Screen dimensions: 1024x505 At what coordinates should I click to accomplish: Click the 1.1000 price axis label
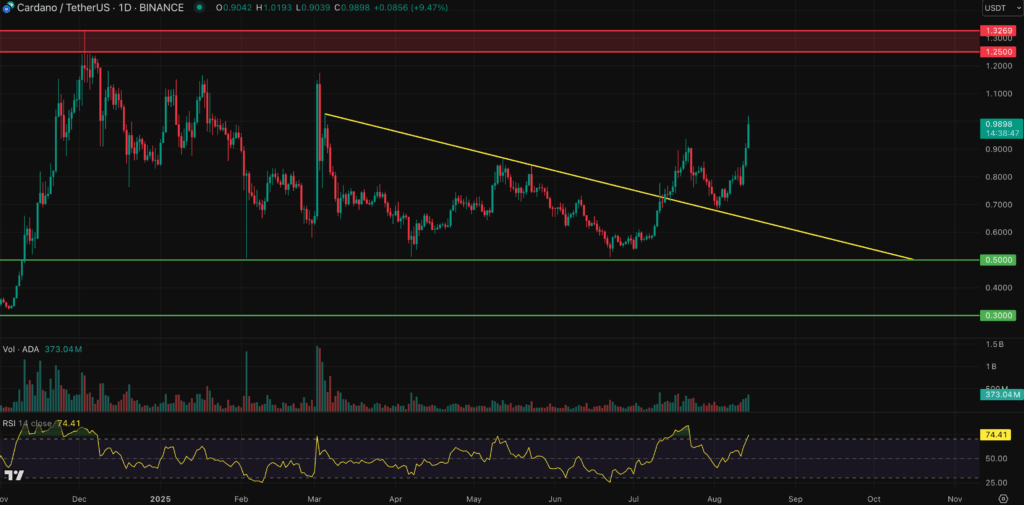[997, 93]
